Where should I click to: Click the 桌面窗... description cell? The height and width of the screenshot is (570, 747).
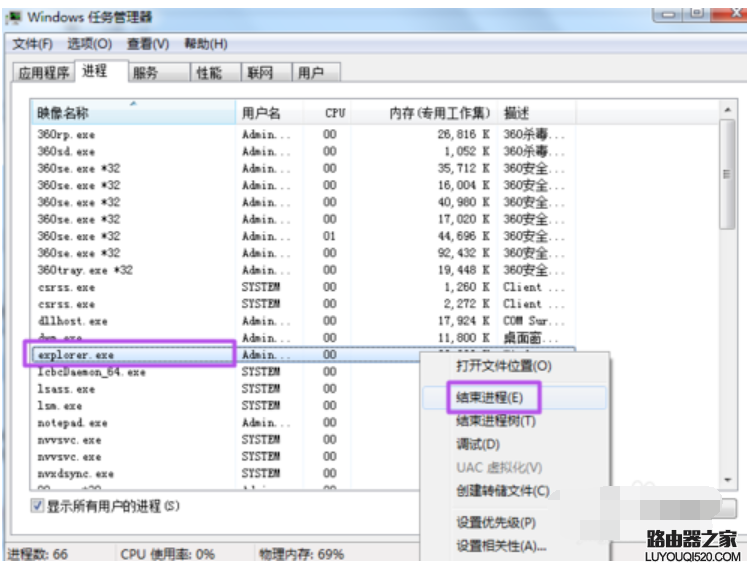[530, 338]
